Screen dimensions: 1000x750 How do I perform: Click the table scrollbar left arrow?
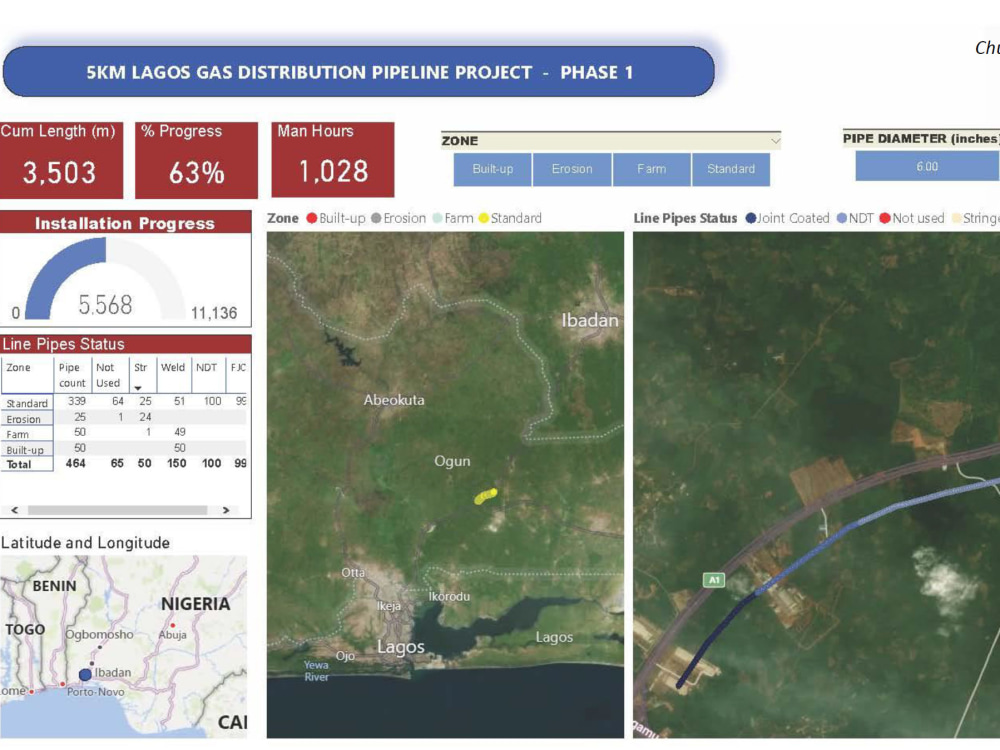pos(15,510)
